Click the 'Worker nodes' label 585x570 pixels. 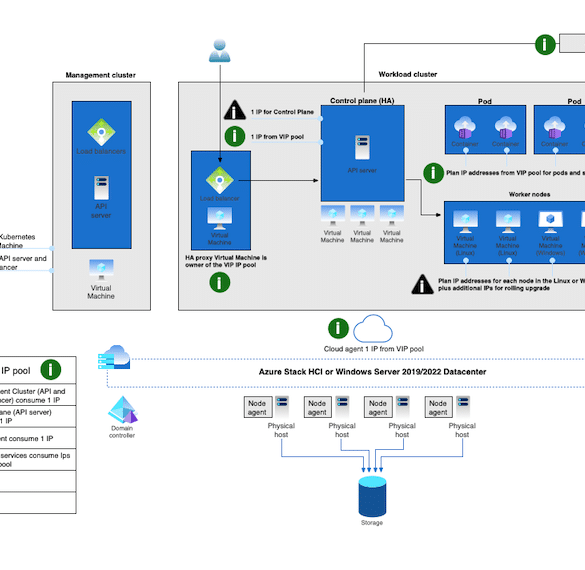529,194
